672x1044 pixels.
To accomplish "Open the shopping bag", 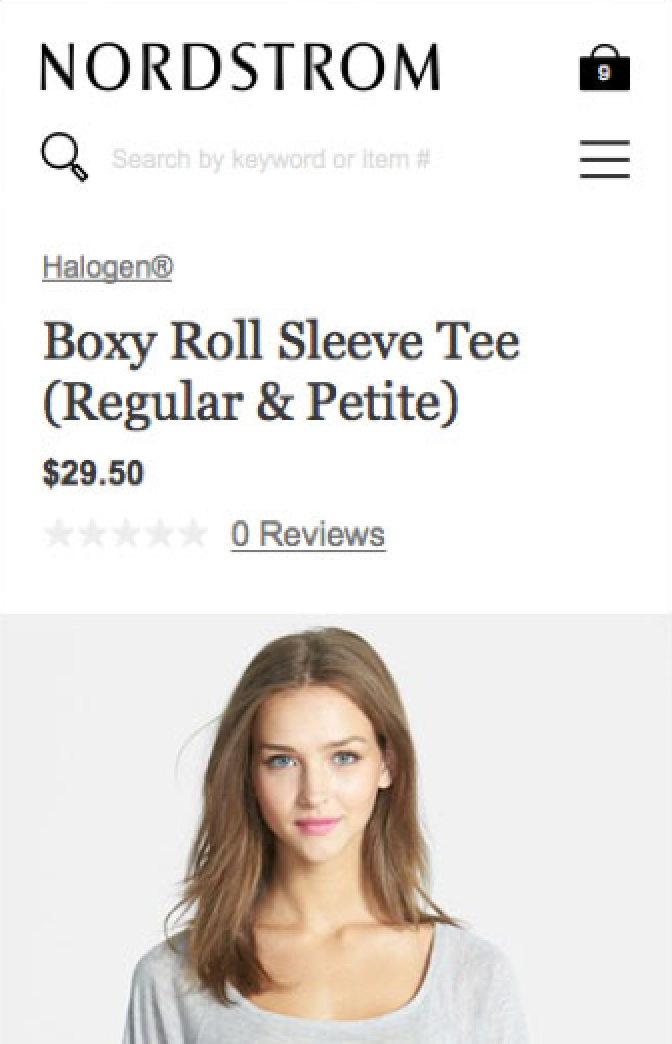I will point(604,68).
